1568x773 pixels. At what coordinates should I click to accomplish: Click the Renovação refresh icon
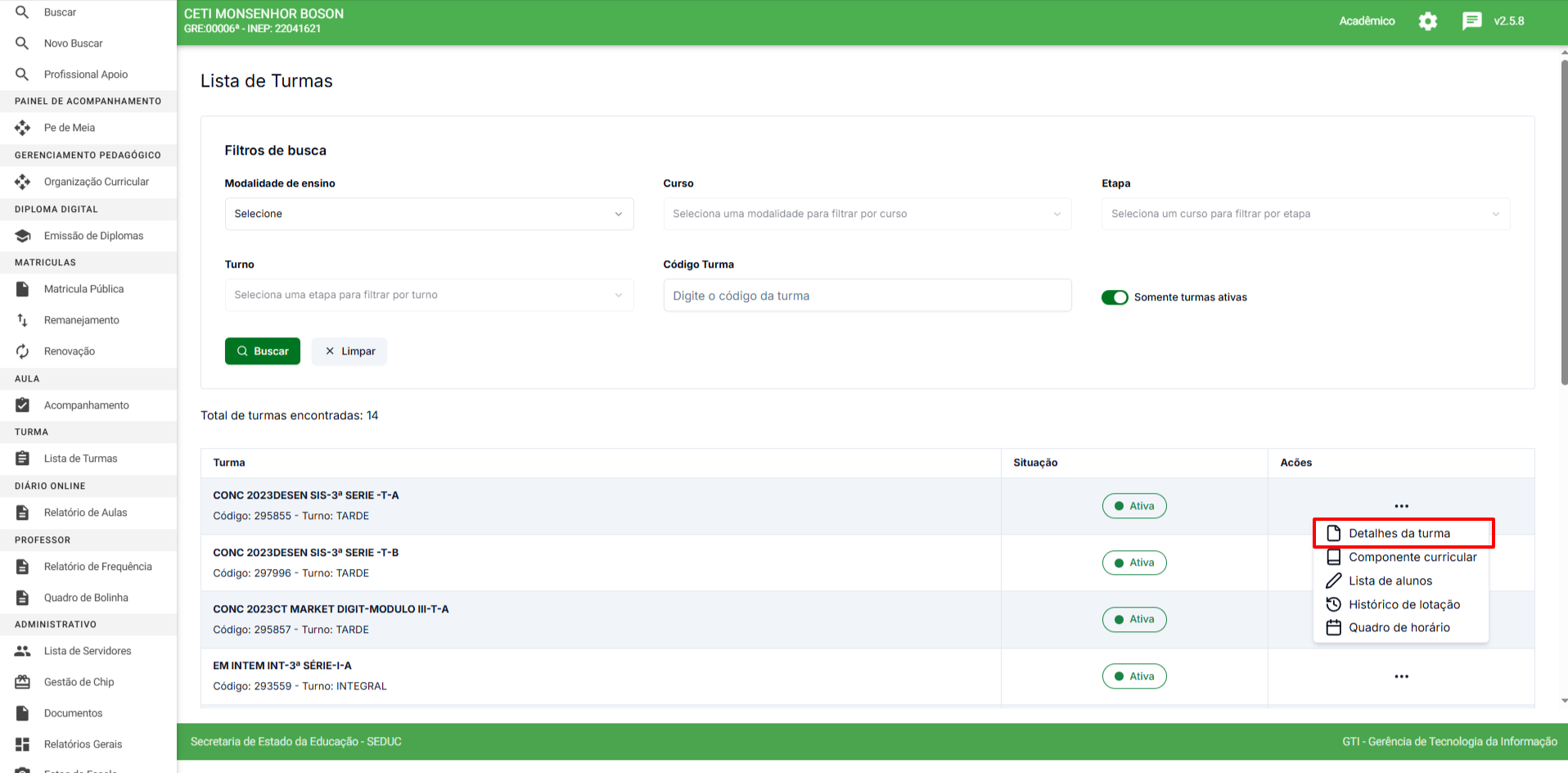pos(22,351)
